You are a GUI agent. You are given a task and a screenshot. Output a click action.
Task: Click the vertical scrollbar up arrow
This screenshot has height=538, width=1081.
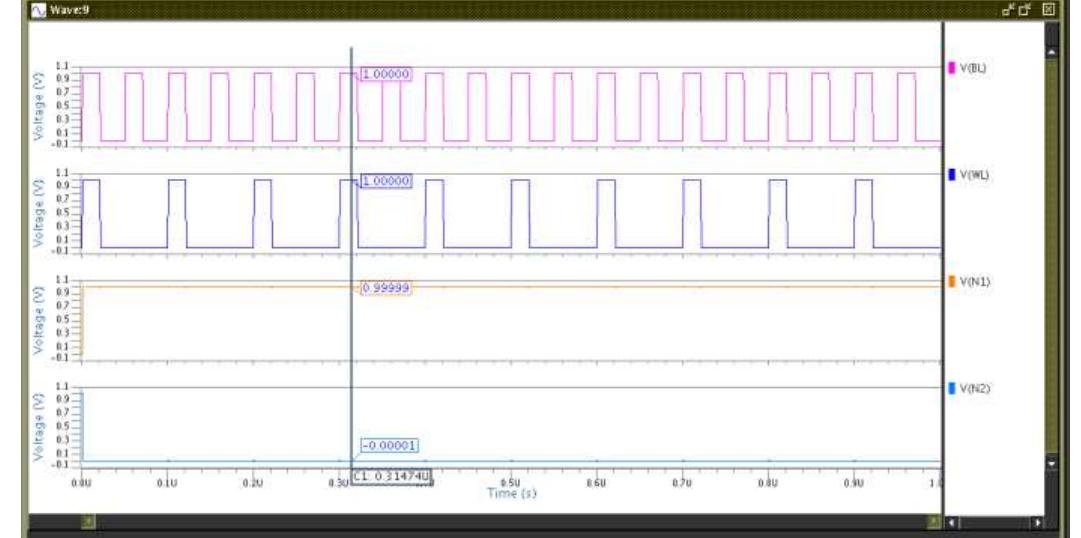click(1051, 52)
